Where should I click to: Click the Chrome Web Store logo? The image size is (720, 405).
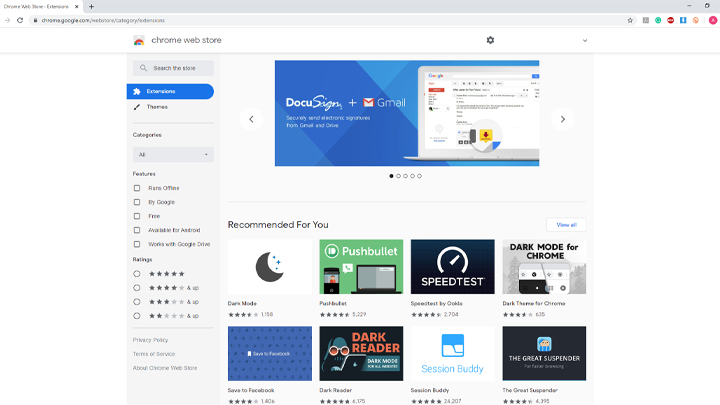point(139,41)
